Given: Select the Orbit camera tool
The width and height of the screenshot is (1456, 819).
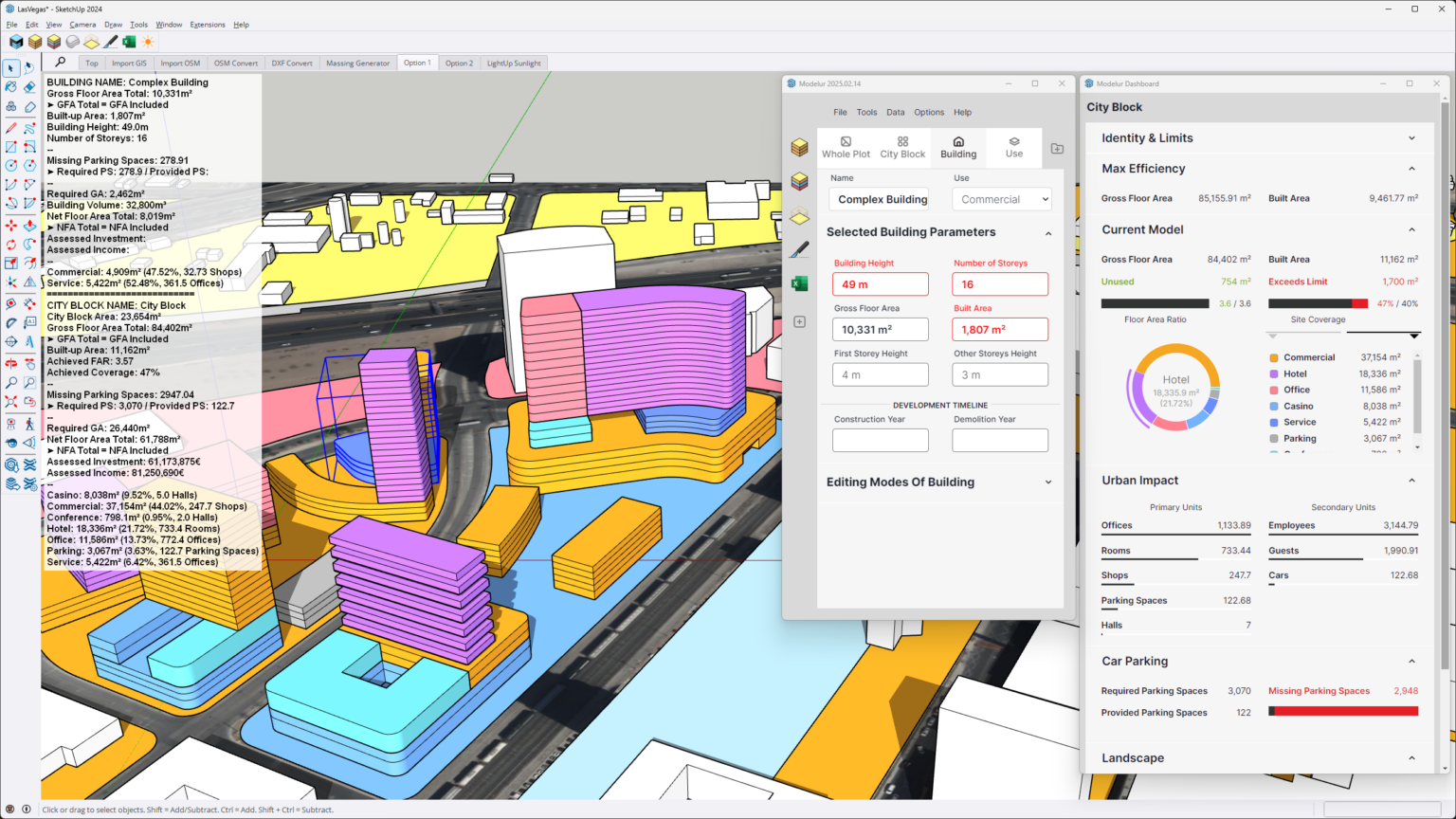Looking at the screenshot, I should tap(11, 361).
